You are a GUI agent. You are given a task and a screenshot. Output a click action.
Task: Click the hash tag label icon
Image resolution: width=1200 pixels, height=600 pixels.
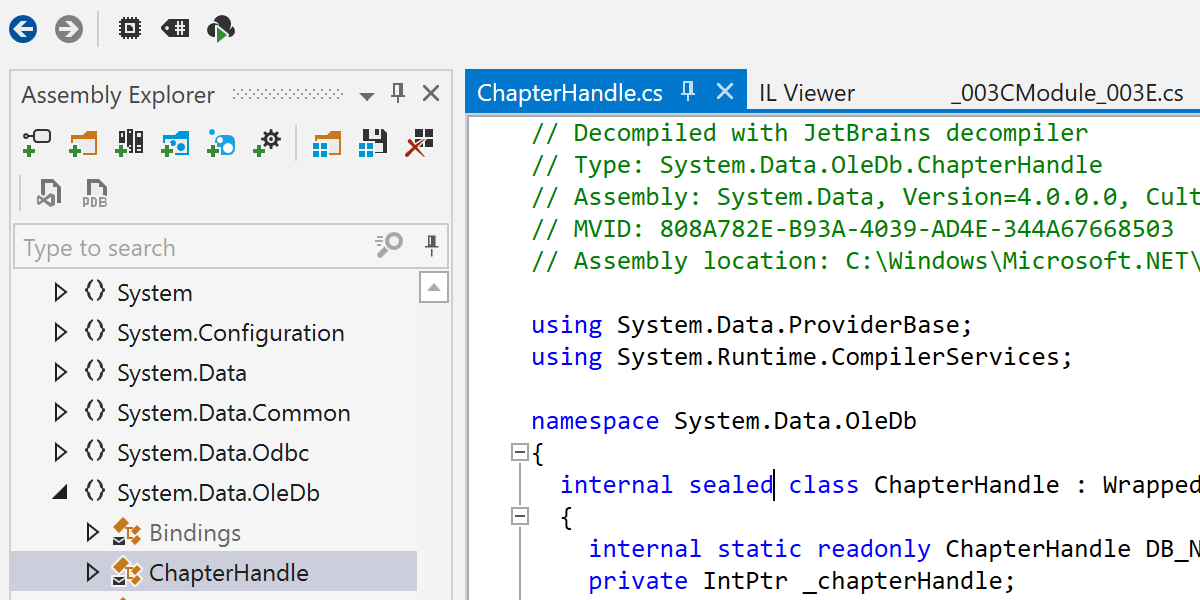point(175,29)
